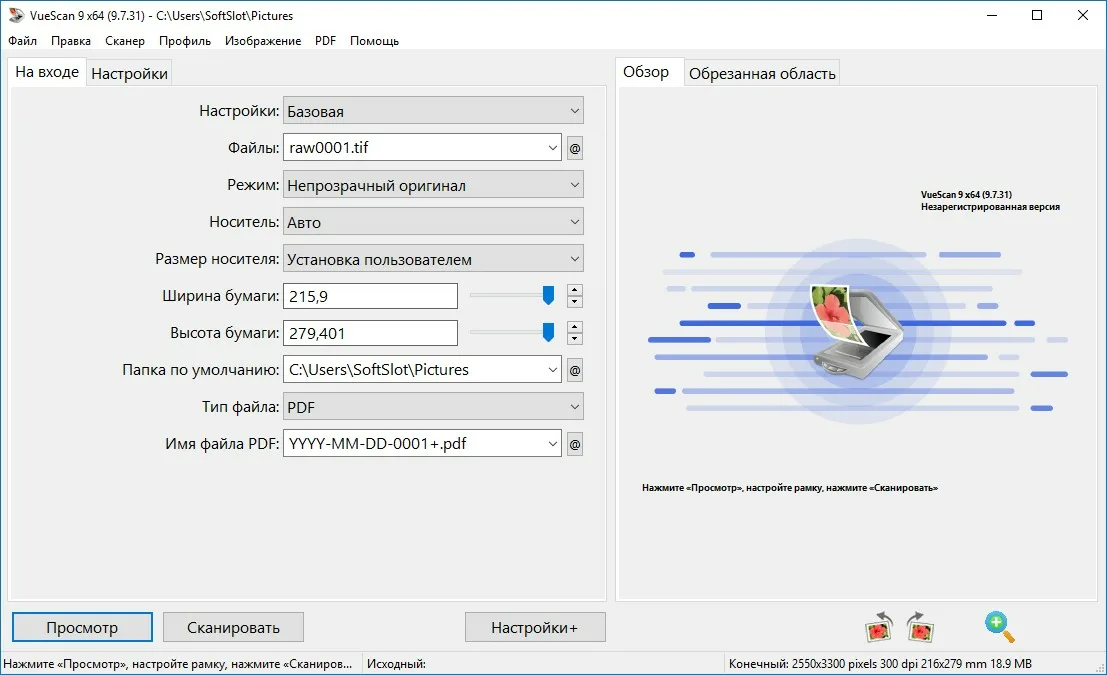Click the Просмотр button
Viewport: 1107px width, 675px height.
pos(82,627)
